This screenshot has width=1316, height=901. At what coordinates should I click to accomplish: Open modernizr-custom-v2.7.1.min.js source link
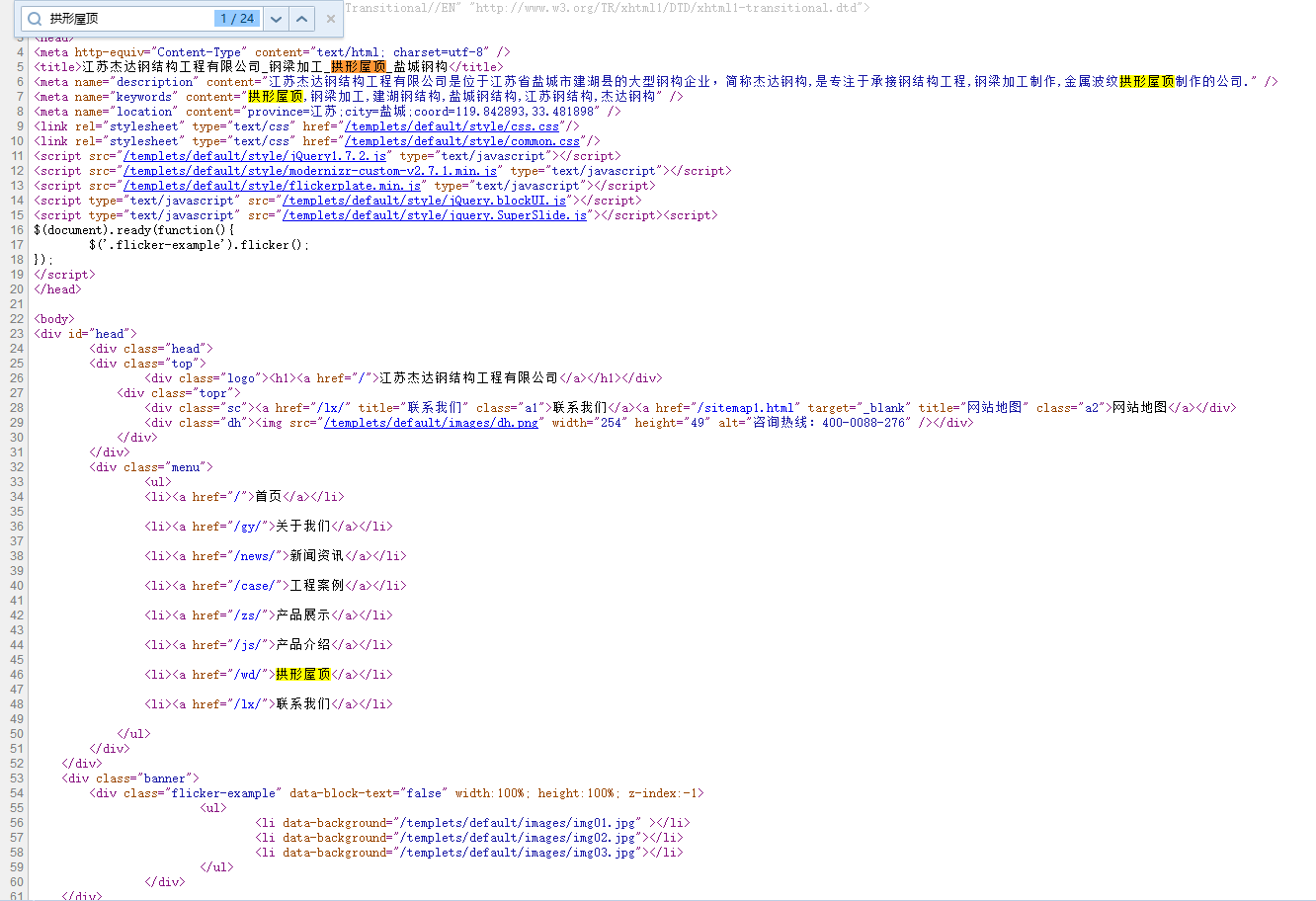(309, 171)
